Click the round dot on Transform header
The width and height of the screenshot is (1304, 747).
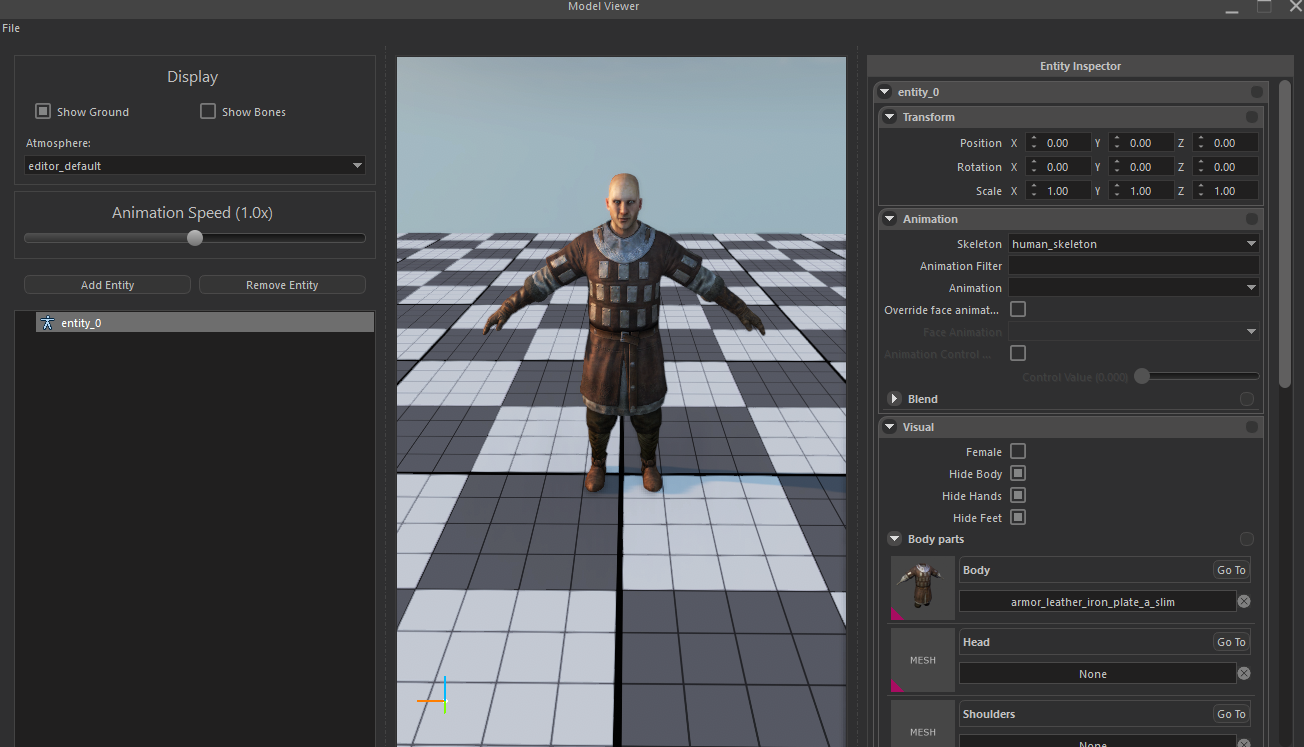click(1252, 117)
